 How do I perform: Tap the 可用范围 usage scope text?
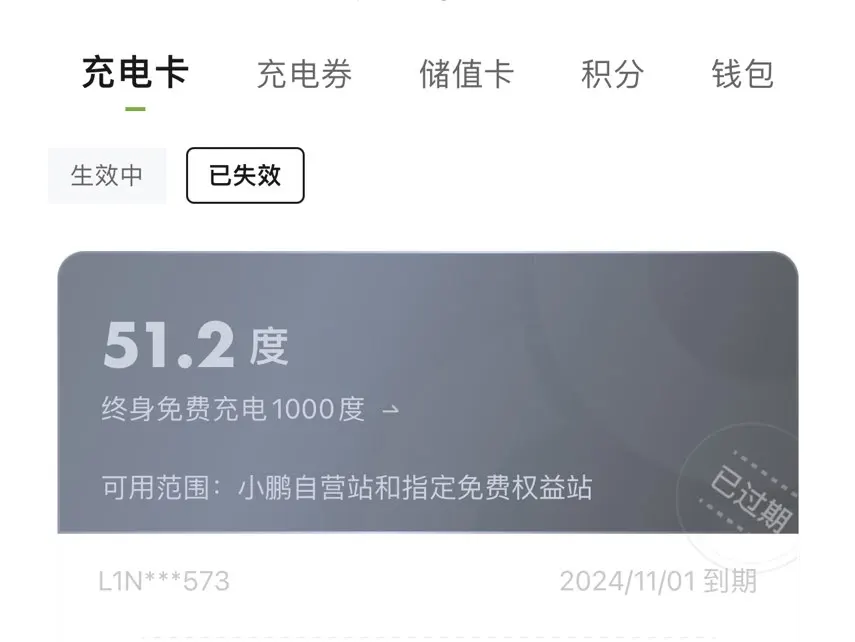tap(347, 487)
